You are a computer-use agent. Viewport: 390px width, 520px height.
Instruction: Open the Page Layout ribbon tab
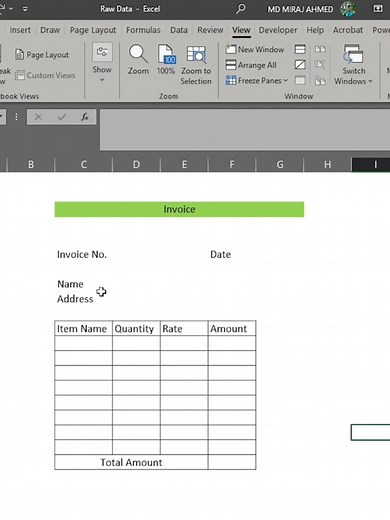point(93,30)
